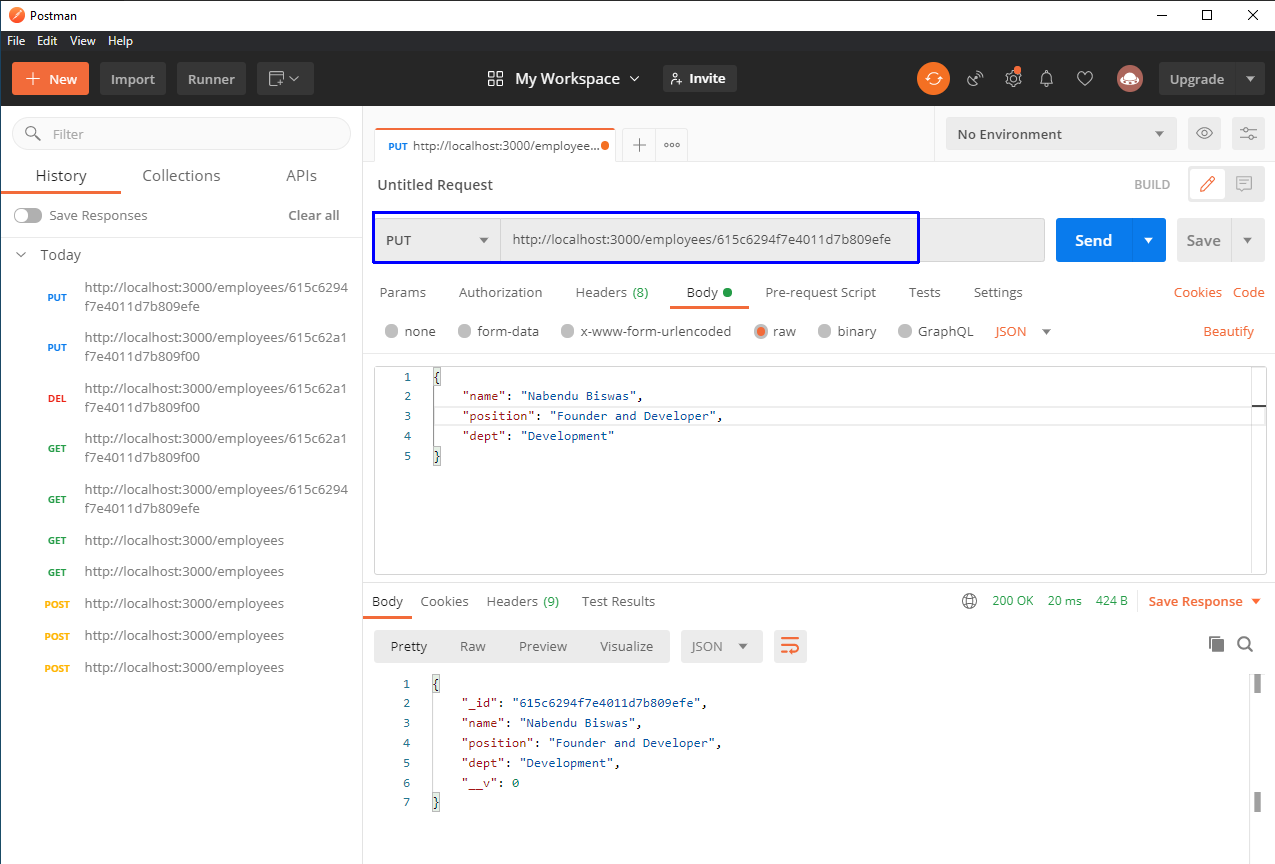The height and width of the screenshot is (864, 1275).
Task: Open the user avatar menu
Action: coord(1130,79)
